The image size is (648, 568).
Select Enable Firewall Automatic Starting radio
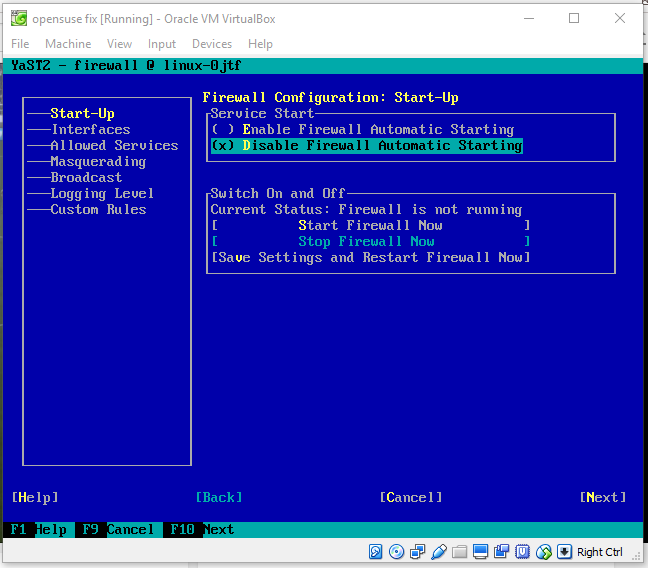(x=362, y=129)
